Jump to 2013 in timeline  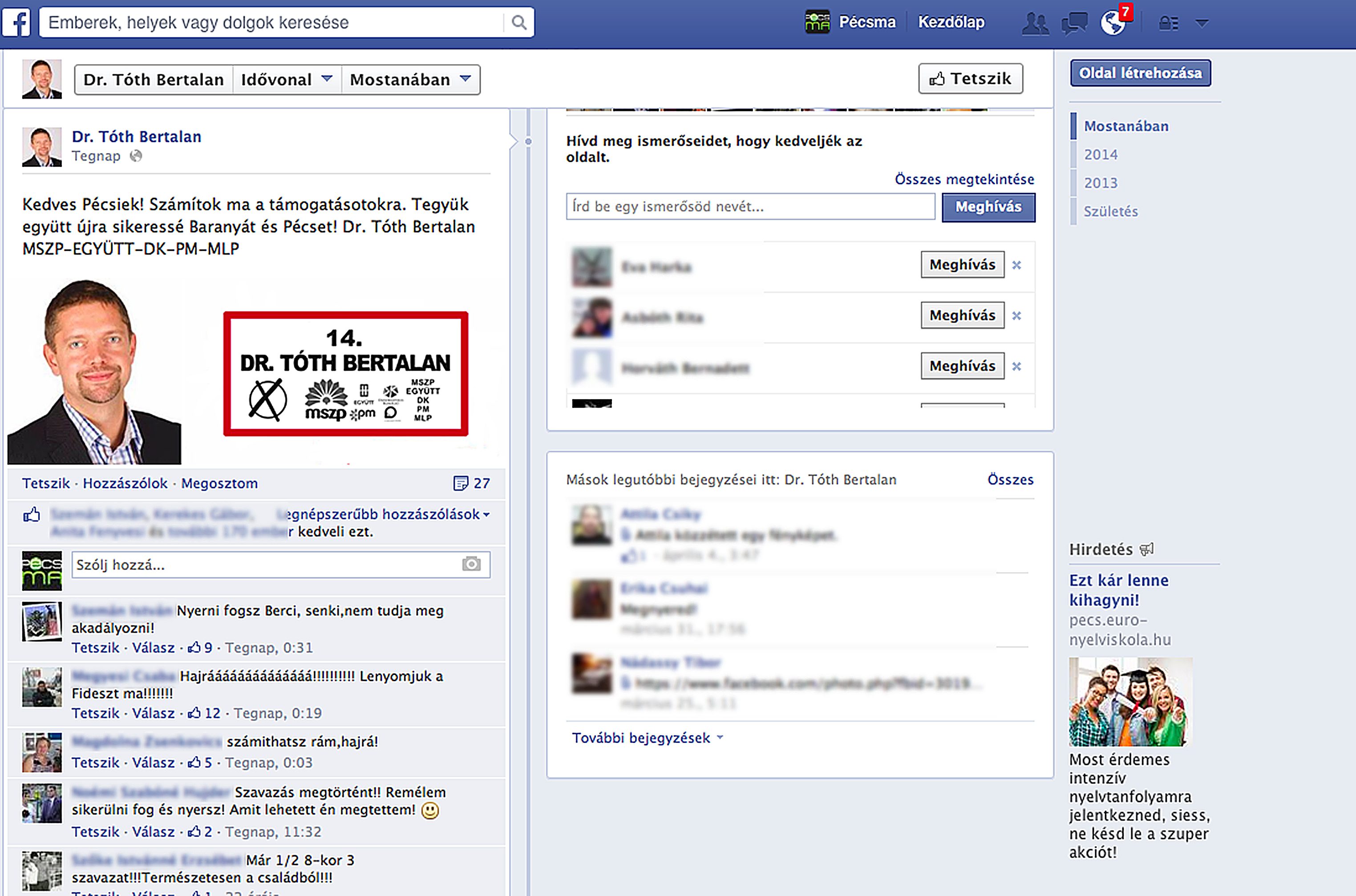pos(1101,183)
